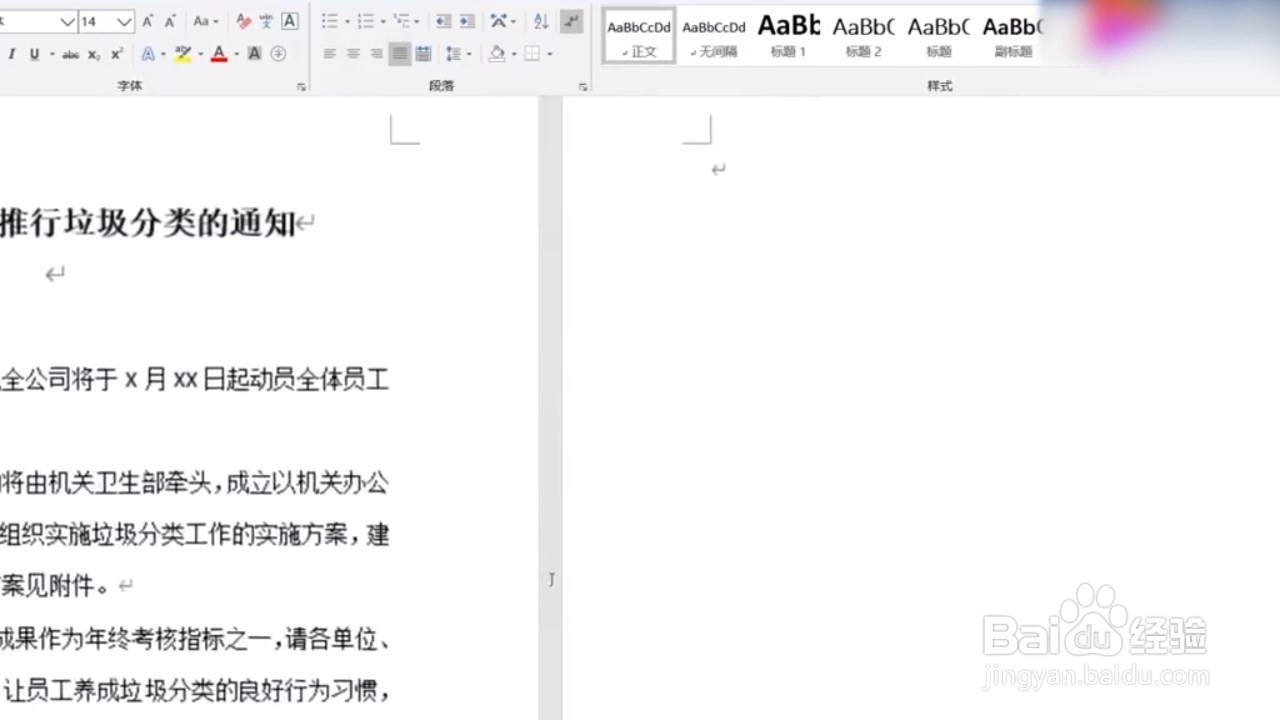Image resolution: width=1280 pixels, height=720 pixels.
Task: Open the Font dialog launcher
Action: click(x=302, y=87)
